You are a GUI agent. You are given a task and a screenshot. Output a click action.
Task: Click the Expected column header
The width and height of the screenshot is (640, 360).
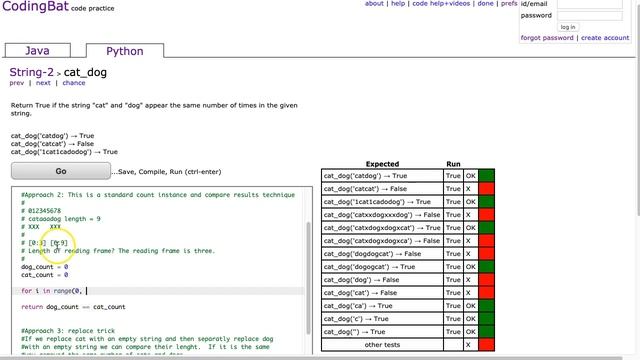(x=382, y=164)
